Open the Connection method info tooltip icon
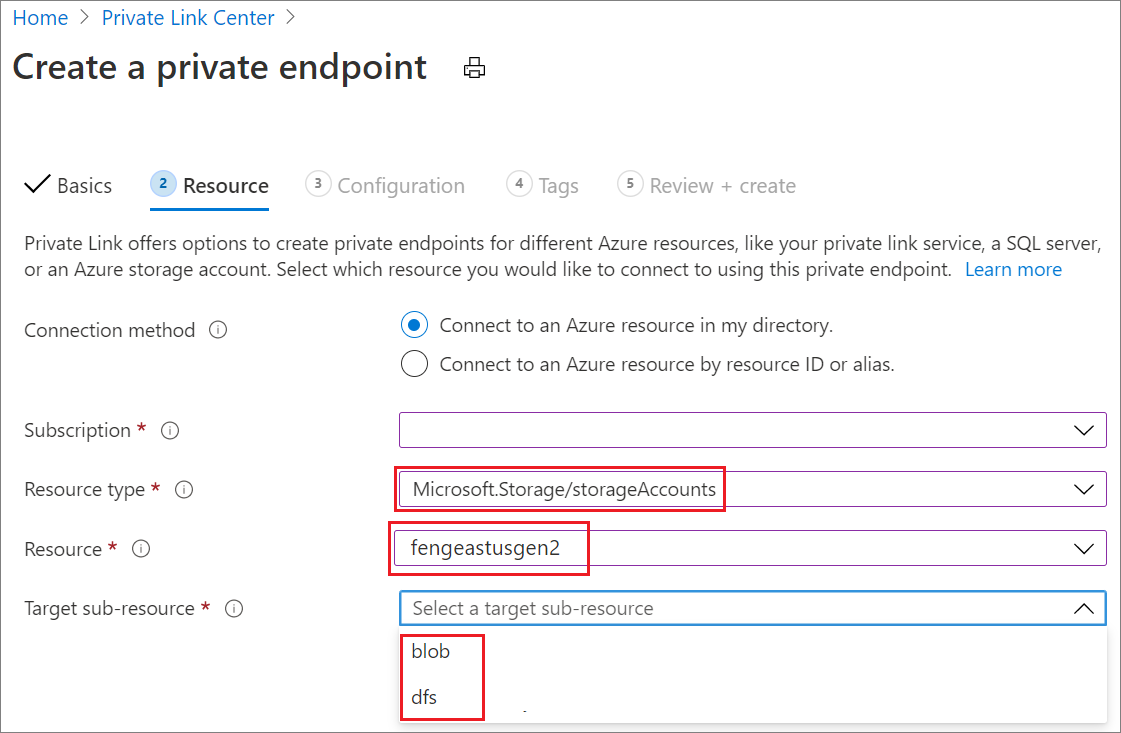The width and height of the screenshot is (1121, 733). click(218, 330)
